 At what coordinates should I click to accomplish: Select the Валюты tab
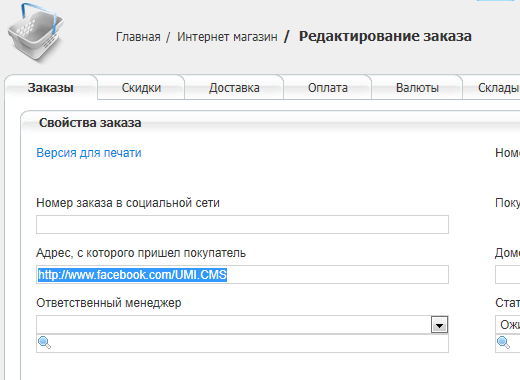(x=417, y=88)
